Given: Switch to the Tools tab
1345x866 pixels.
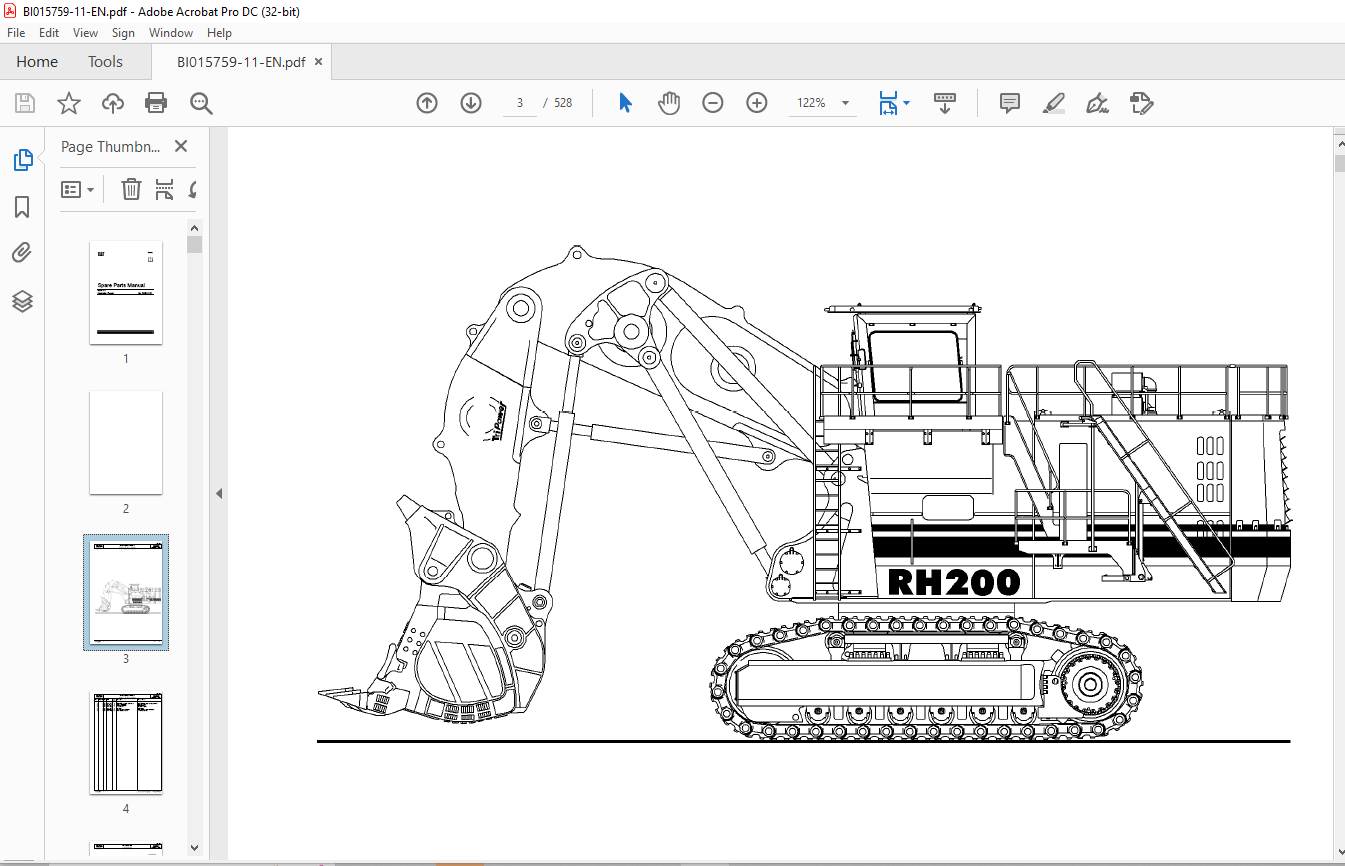Looking at the screenshot, I should point(105,62).
